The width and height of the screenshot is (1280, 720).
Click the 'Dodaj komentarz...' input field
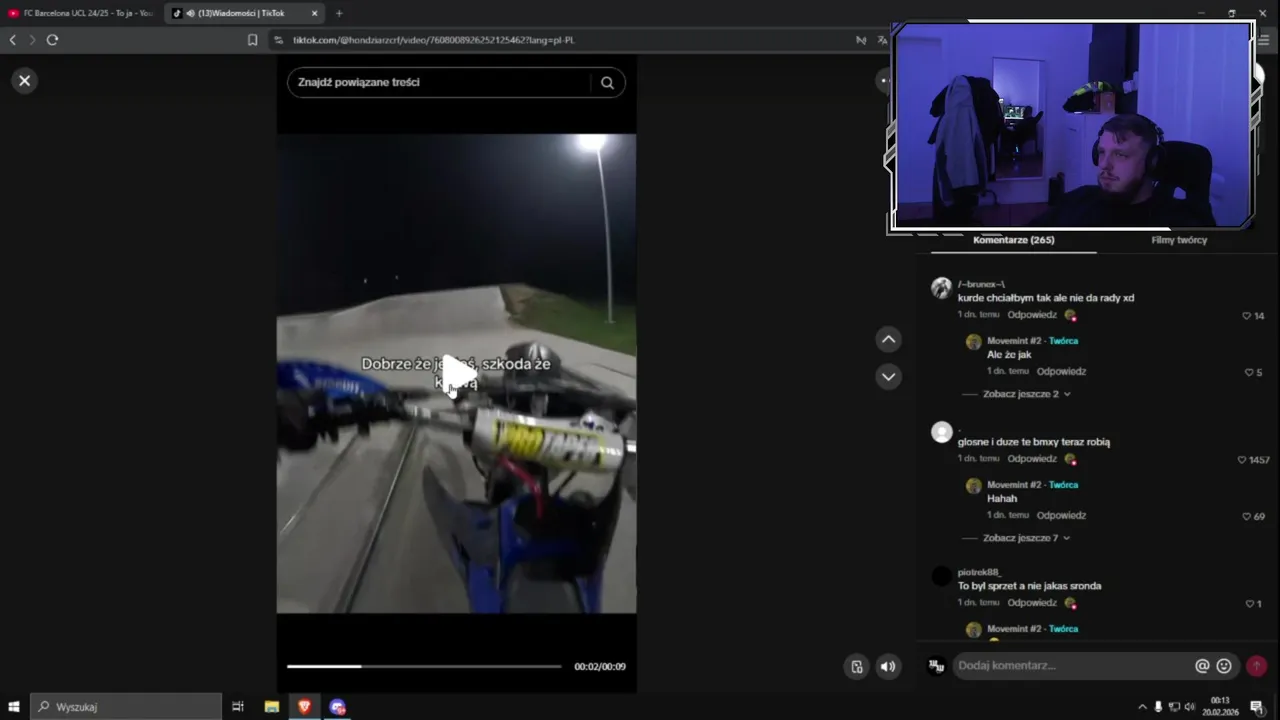[x=1072, y=666]
